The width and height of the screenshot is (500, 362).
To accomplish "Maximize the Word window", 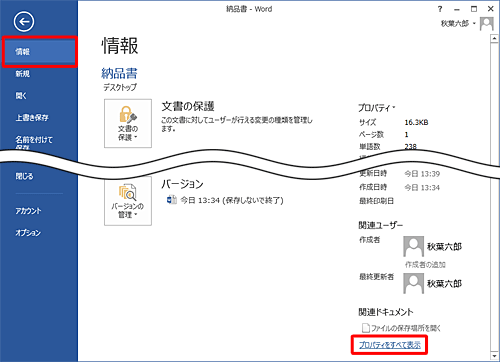I will [474, 9].
